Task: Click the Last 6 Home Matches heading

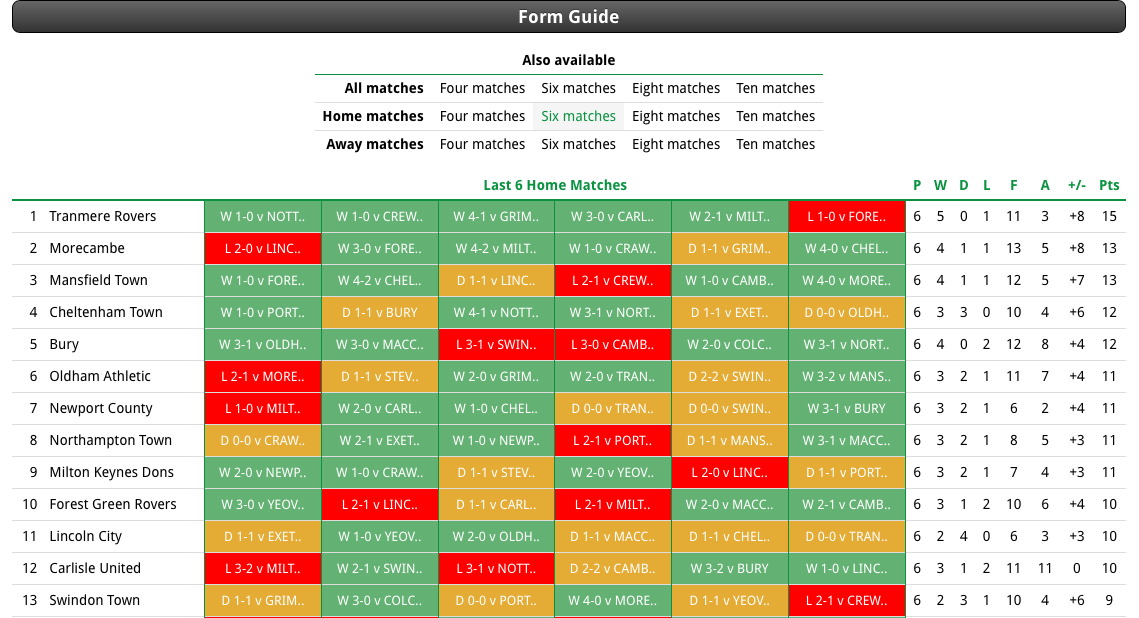Action: (555, 185)
